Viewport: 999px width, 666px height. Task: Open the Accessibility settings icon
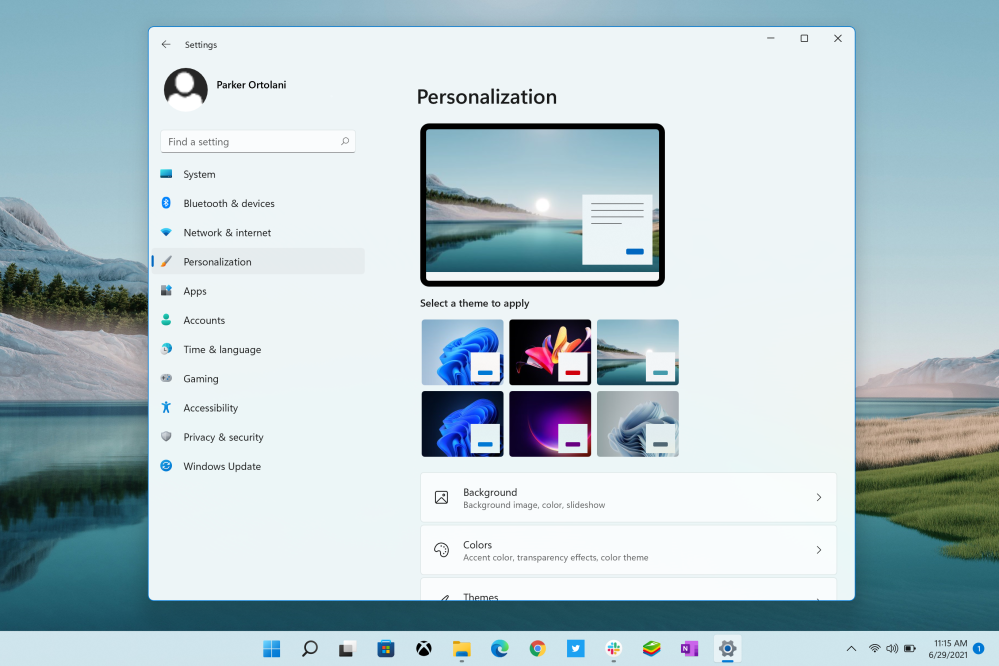166,408
